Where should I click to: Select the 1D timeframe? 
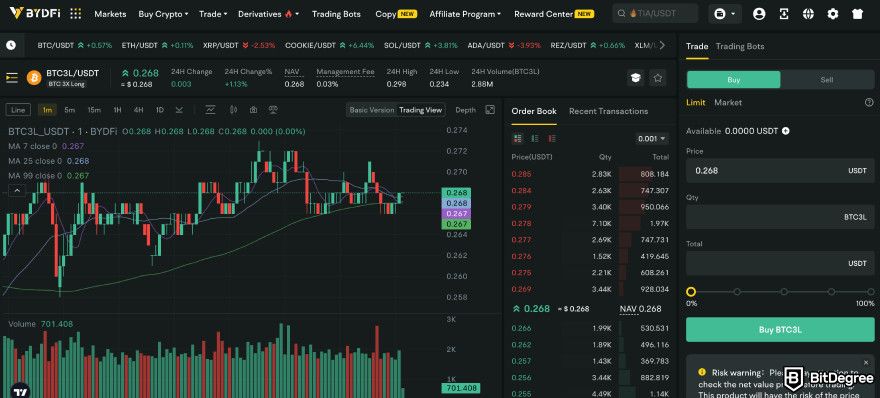159,110
